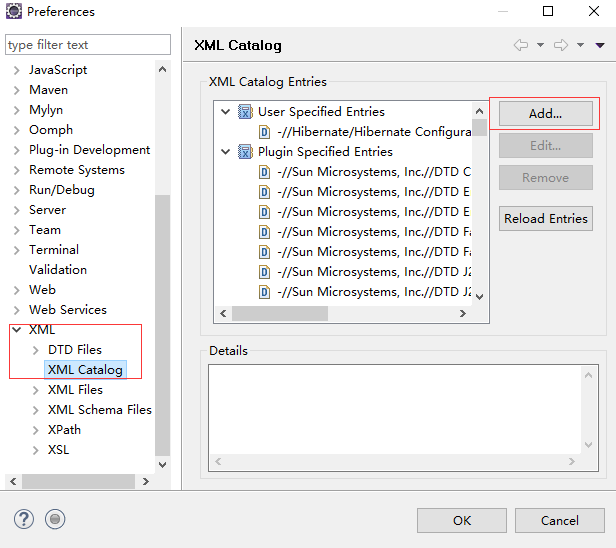This screenshot has width=616, height=548.
Task: Click the catalog list scroll up arrow
Action: tap(479, 111)
